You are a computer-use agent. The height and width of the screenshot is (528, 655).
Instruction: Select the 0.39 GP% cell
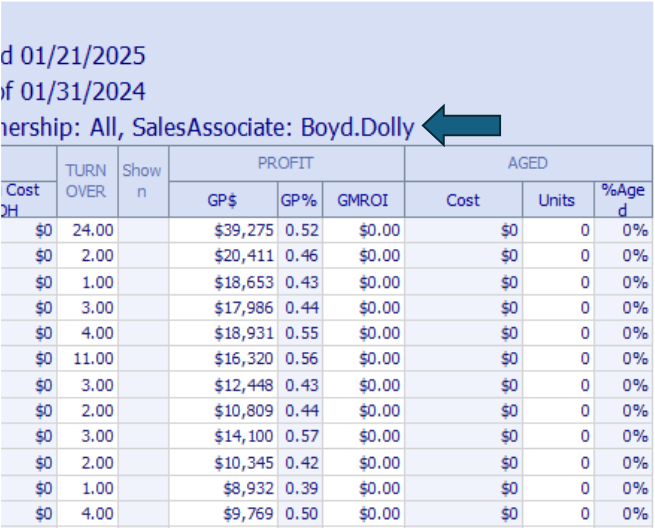coord(300,488)
